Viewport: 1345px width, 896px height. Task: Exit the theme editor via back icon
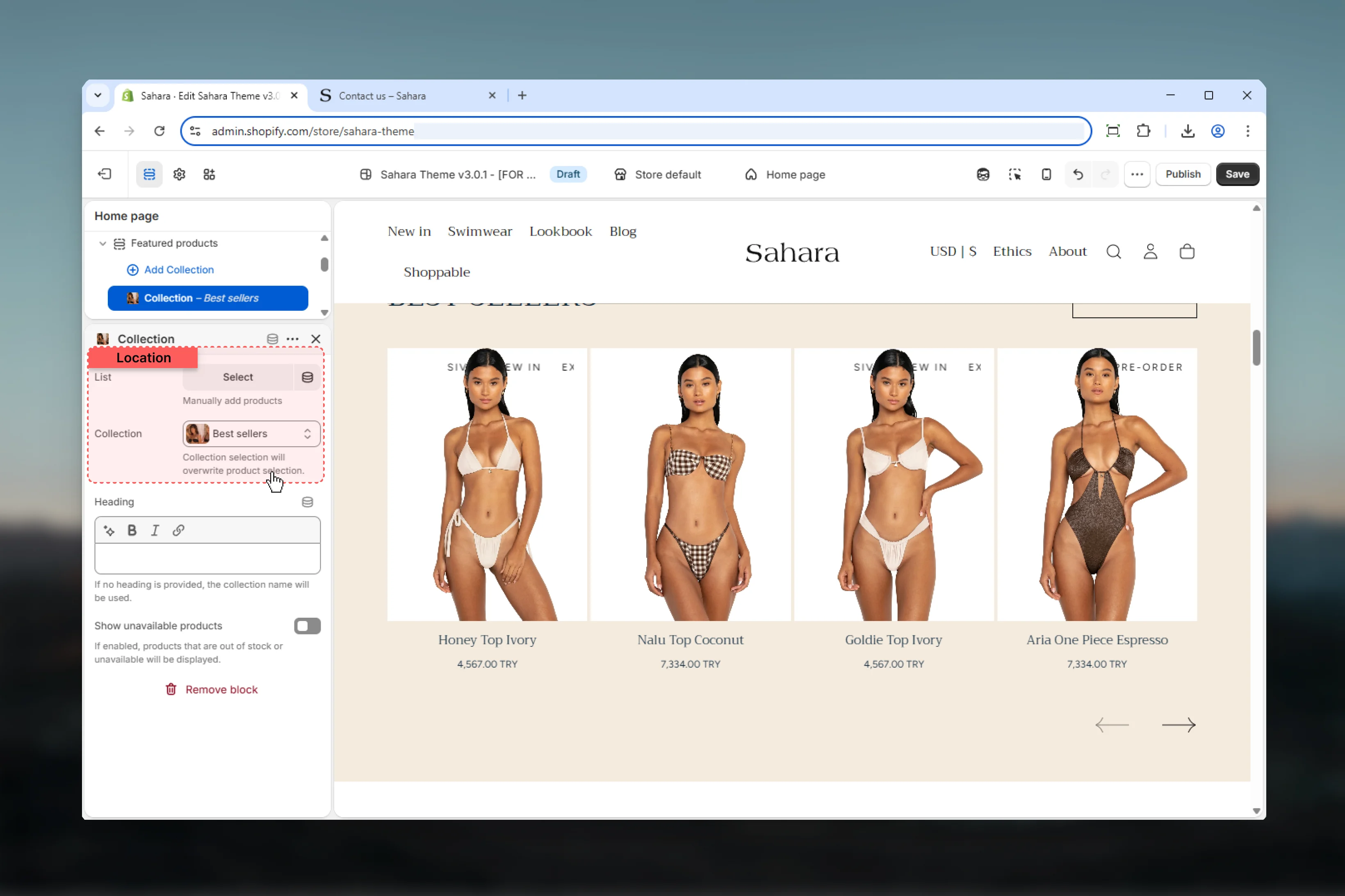pyautogui.click(x=105, y=174)
